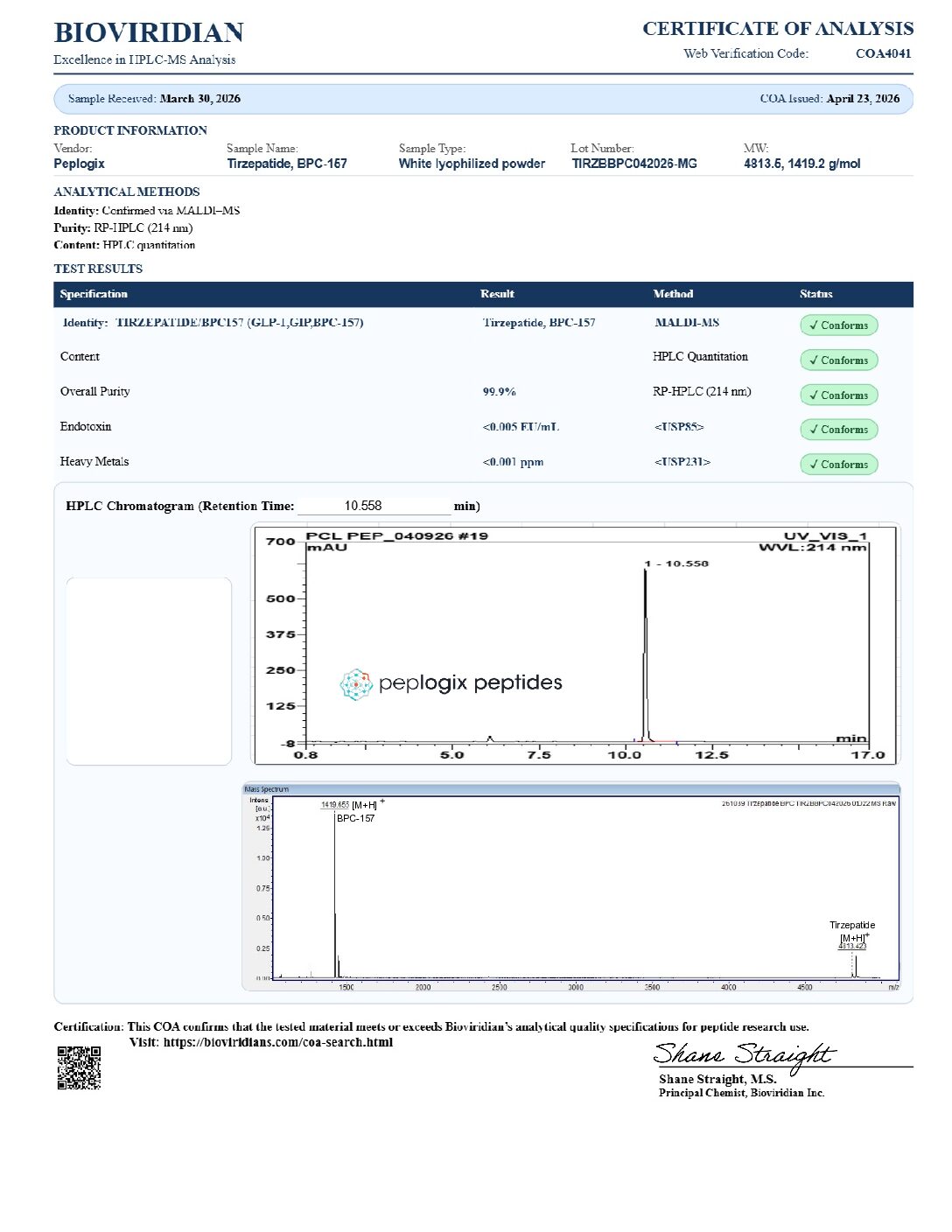Click the ANALYTICAL METHODS section heading
Screen dimensions: 952x1232
[127, 192]
